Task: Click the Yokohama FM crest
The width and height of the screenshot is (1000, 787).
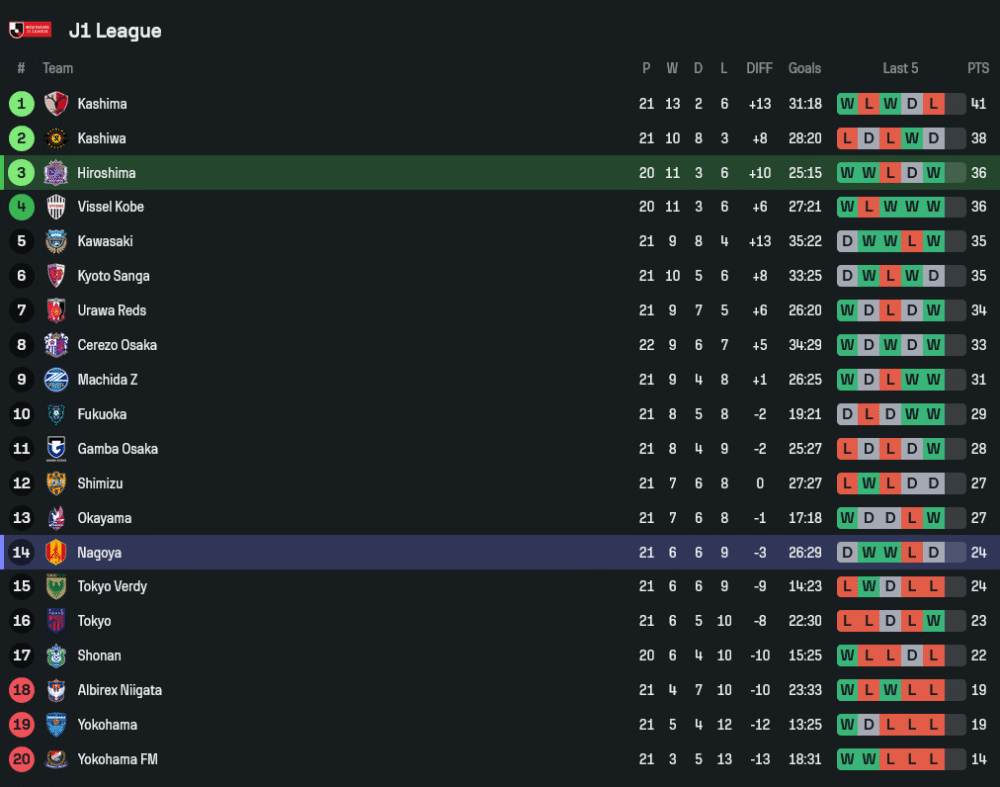Action: coord(56,759)
